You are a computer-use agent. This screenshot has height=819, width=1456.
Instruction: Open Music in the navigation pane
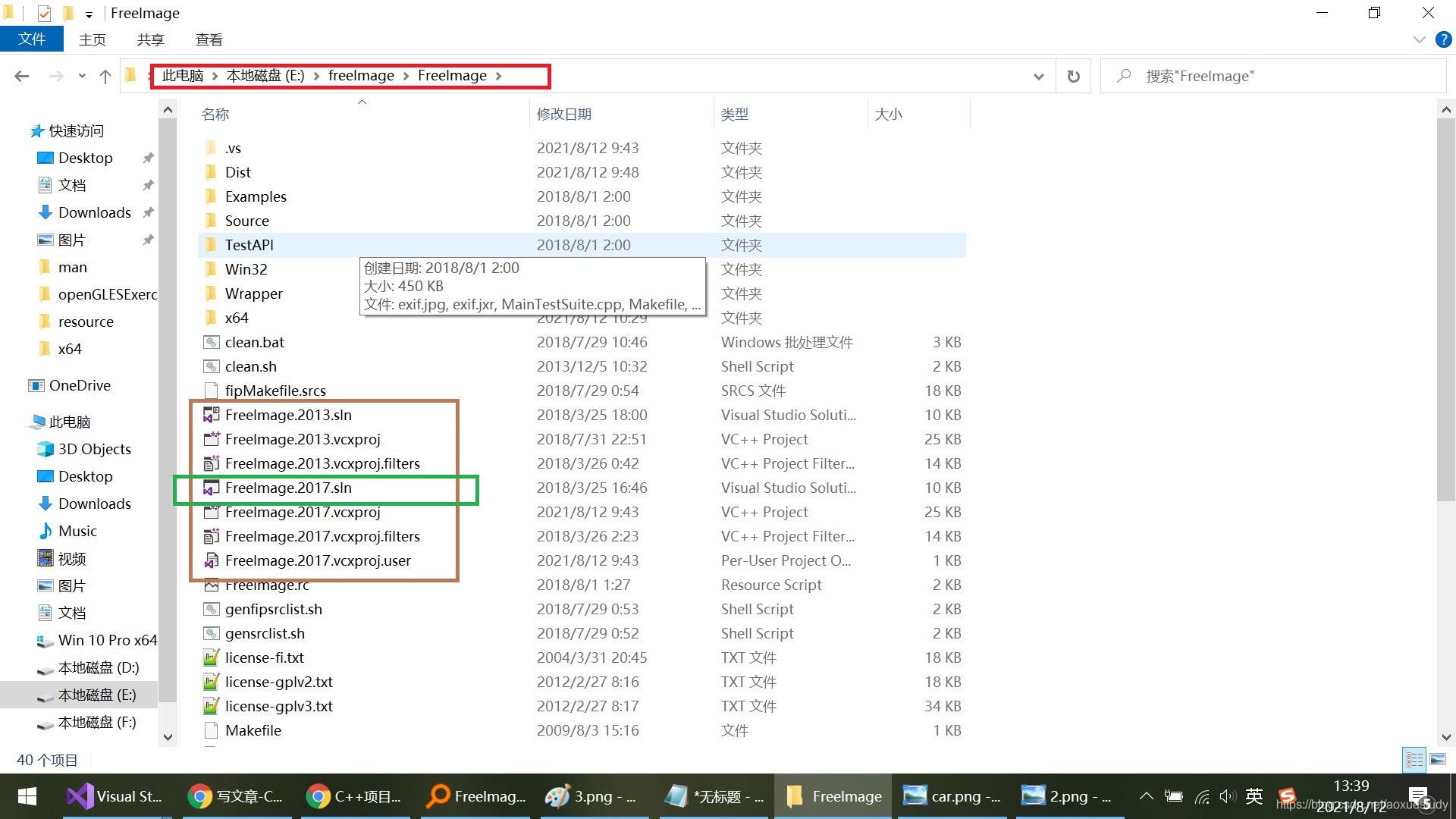tap(77, 531)
